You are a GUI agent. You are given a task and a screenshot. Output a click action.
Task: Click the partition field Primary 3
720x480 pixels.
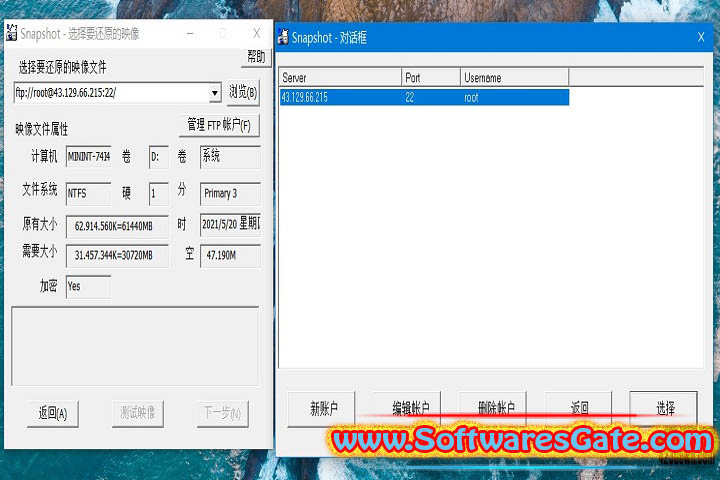(230, 193)
